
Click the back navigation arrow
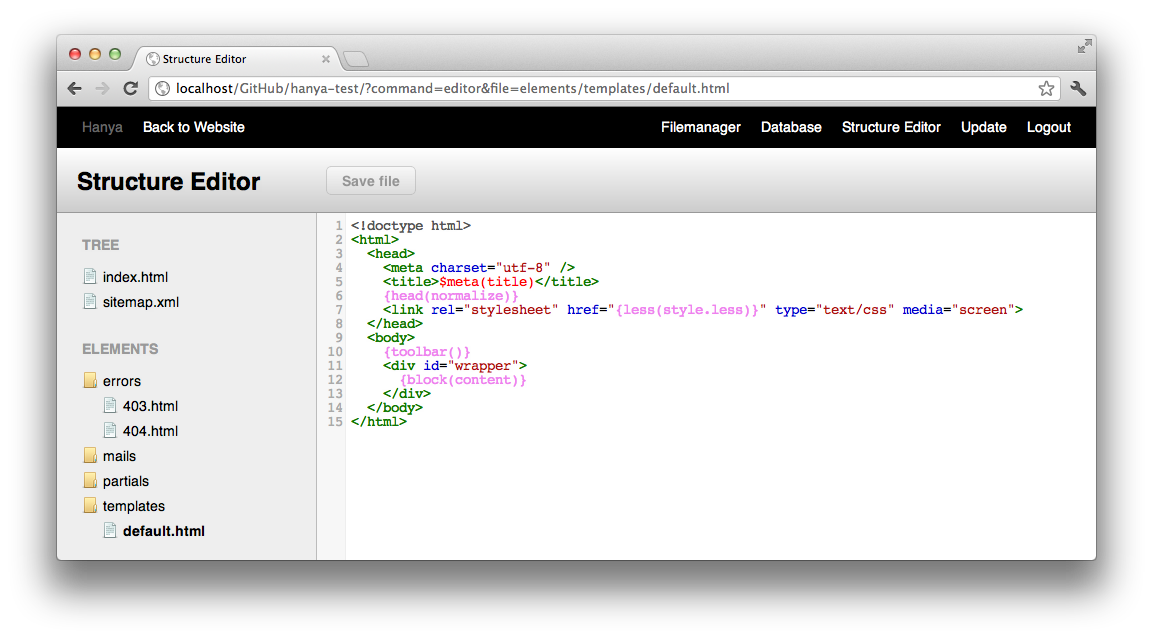pos(74,88)
